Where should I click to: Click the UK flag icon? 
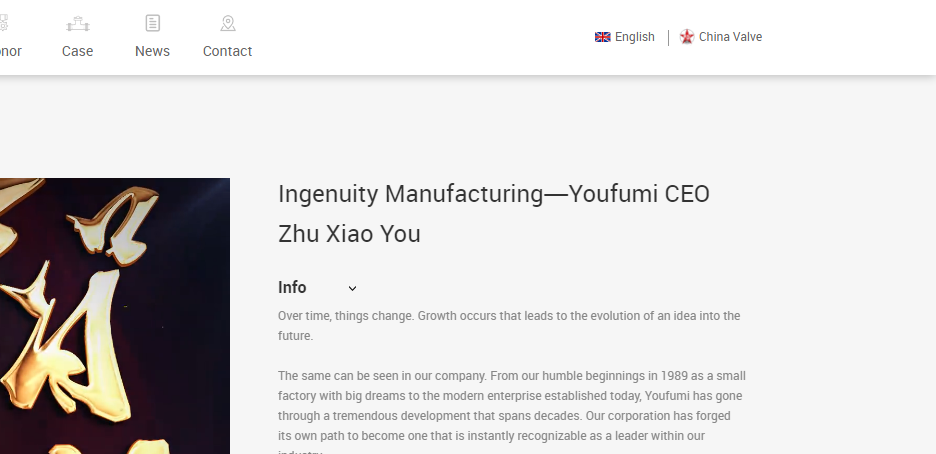(603, 37)
